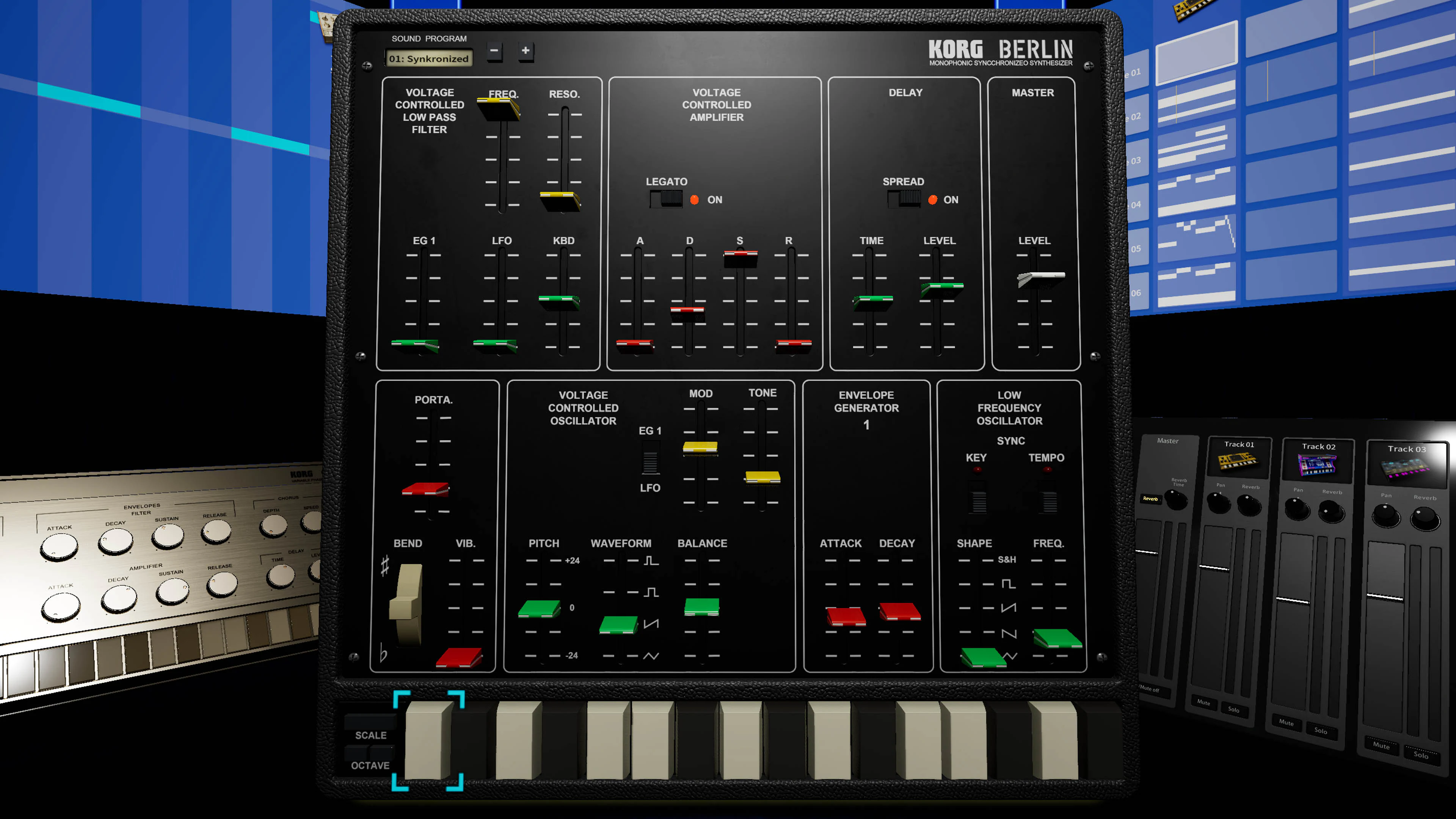Mute Track 01 in the mixer
Image resolution: width=1456 pixels, height=819 pixels.
click(x=1205, y=703)
